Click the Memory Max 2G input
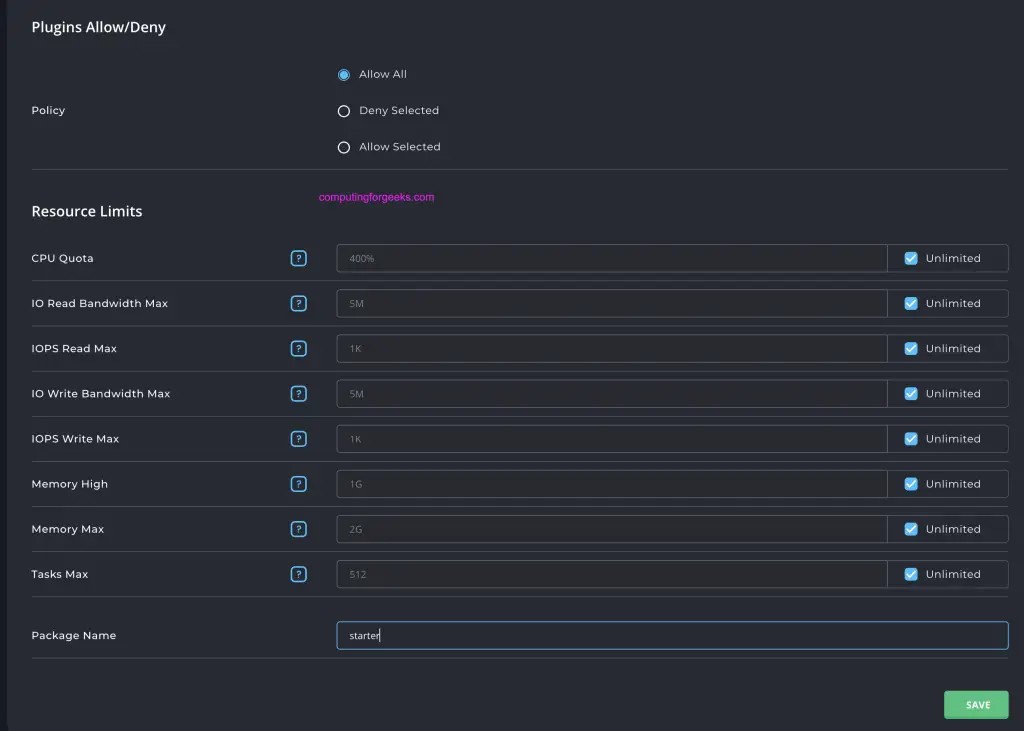Viewport: 1024px width, 731px height. [612, 528]
